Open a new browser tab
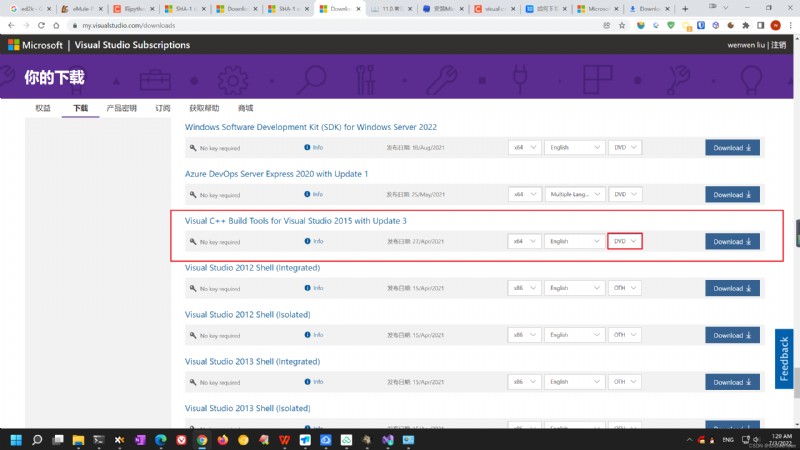 tap(685, 9)
